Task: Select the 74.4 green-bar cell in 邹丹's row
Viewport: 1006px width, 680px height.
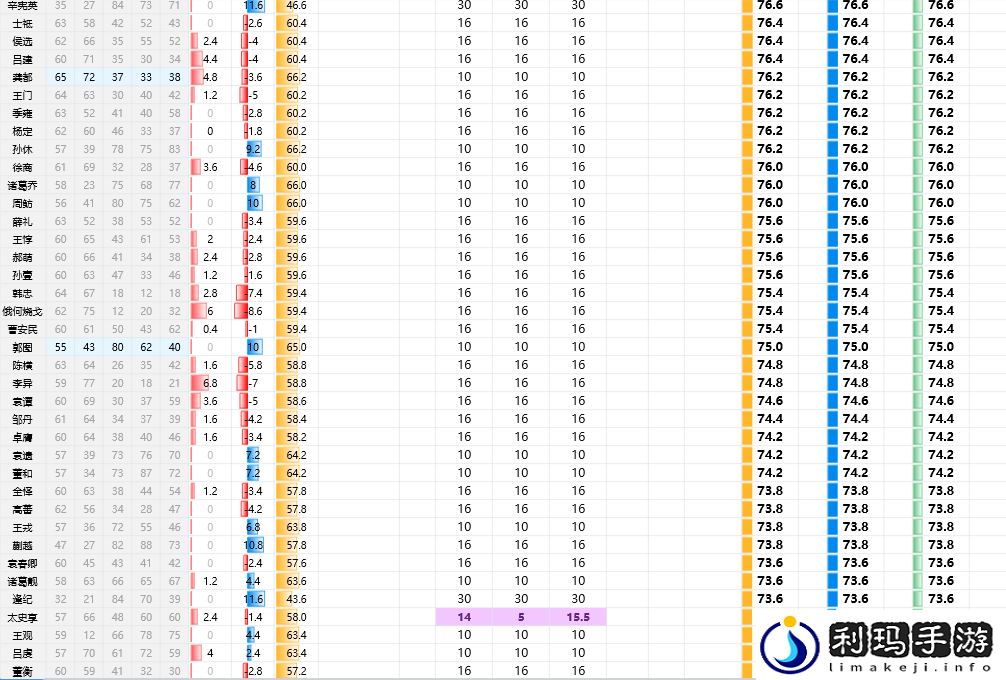Action: coord(941,419)
